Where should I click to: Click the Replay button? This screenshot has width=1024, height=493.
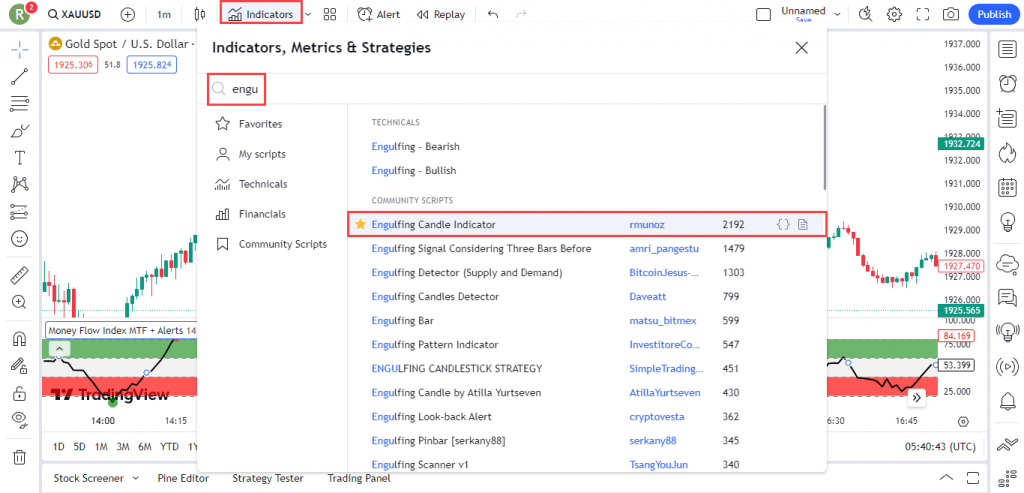(x=441, y=14)
